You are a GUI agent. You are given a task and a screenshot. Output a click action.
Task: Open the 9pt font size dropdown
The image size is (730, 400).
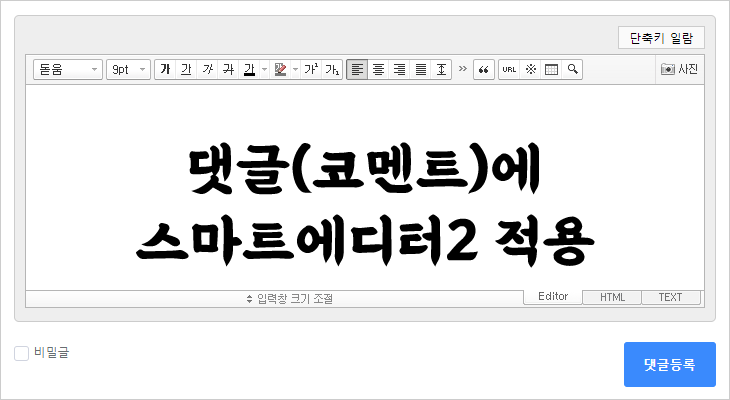[128, 70]
